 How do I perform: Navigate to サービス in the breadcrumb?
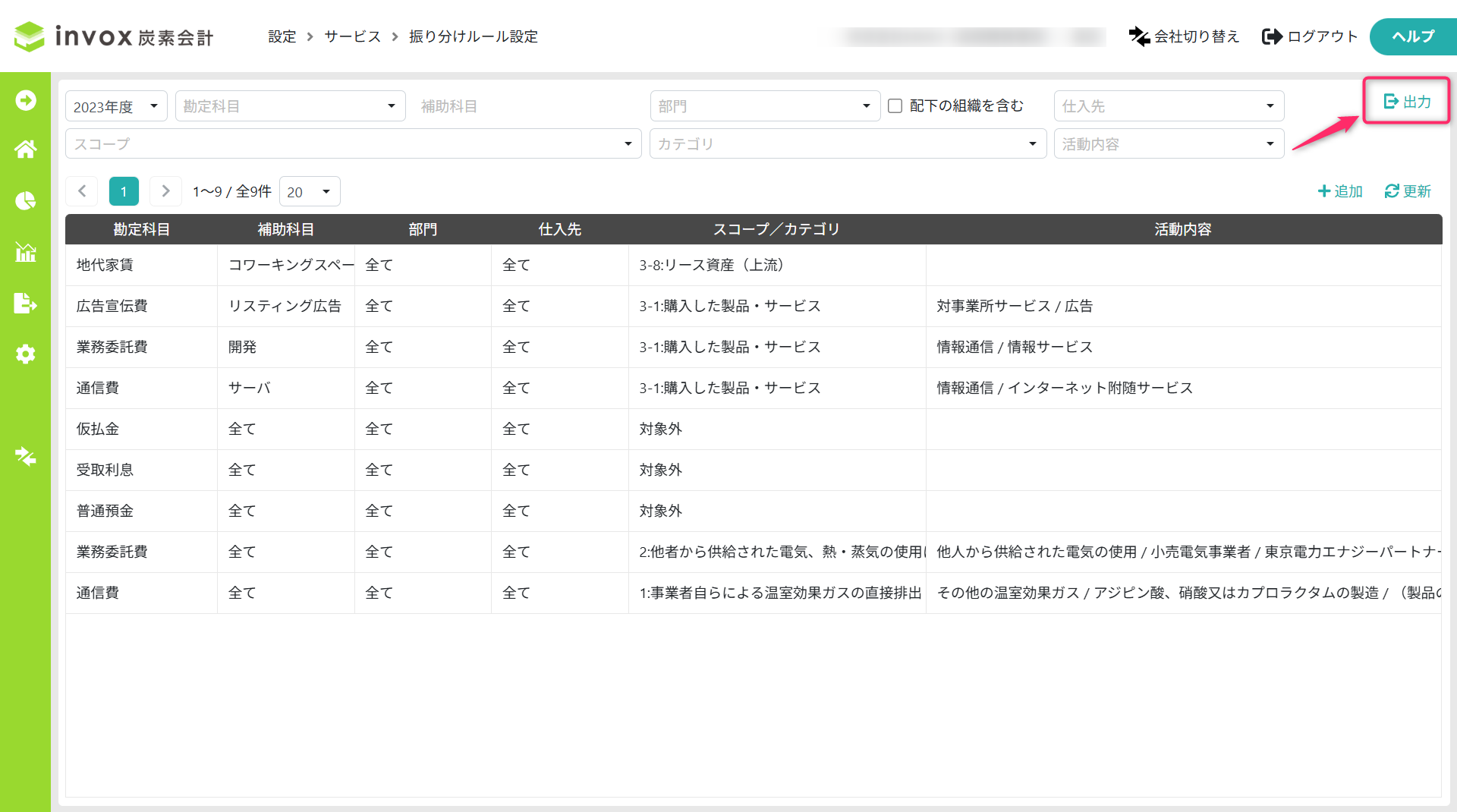click(352, 36)
